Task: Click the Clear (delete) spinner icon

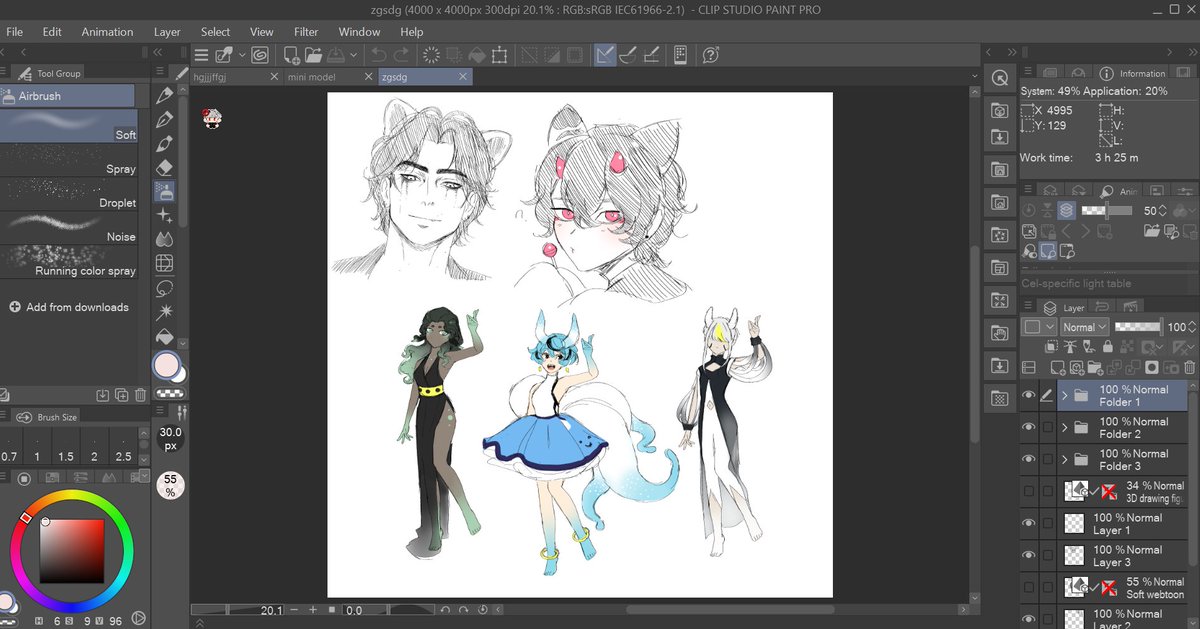Action: pos(432,55)
